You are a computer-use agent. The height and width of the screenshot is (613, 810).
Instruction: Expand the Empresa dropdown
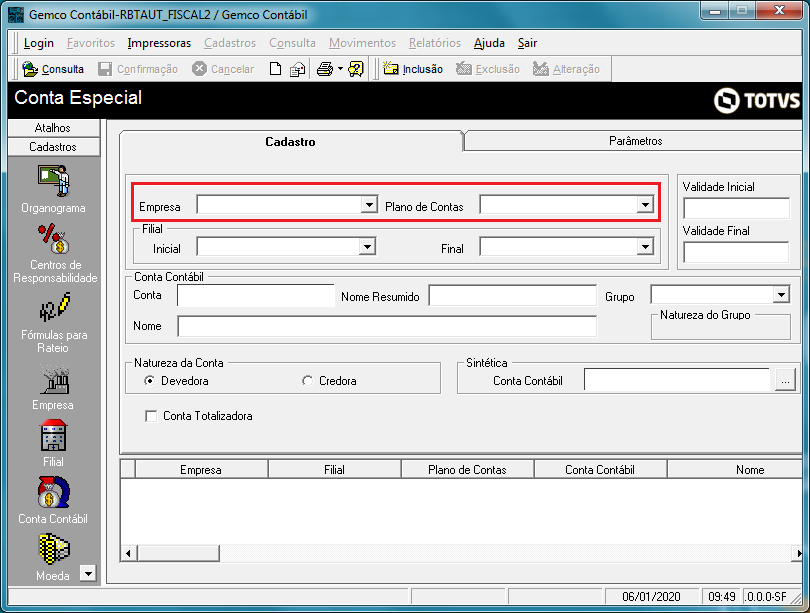(369, 205)
